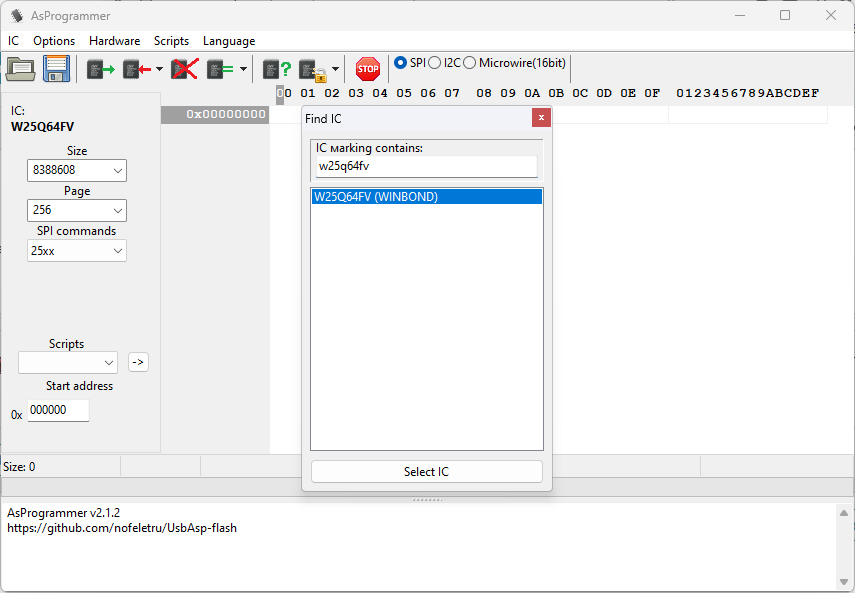Click the 0F column header in hex view
The height and width of the screenshot is (593, 855).
click(x=652, y=93)
